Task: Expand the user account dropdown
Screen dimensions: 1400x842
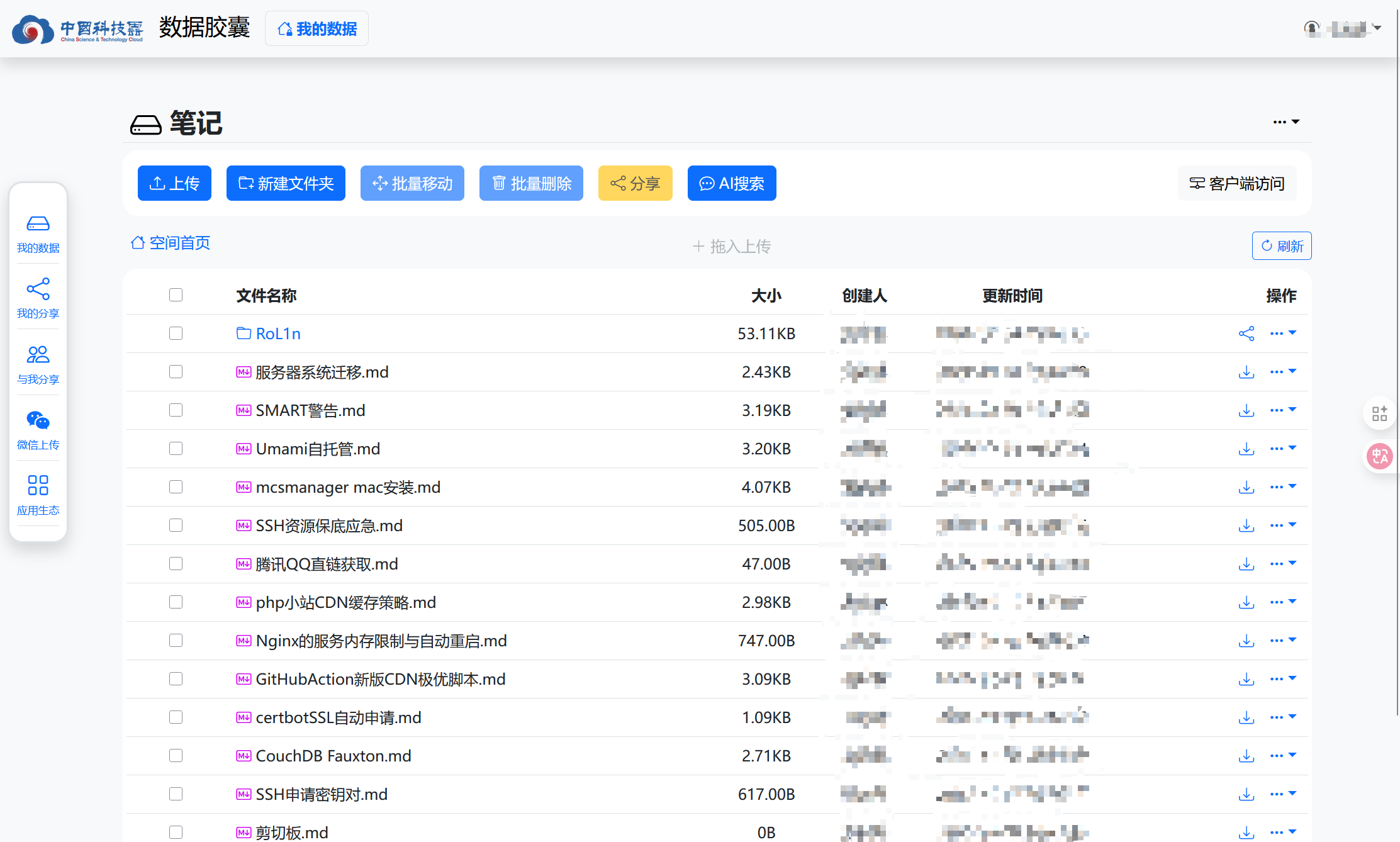Action: pos(1343,28)
